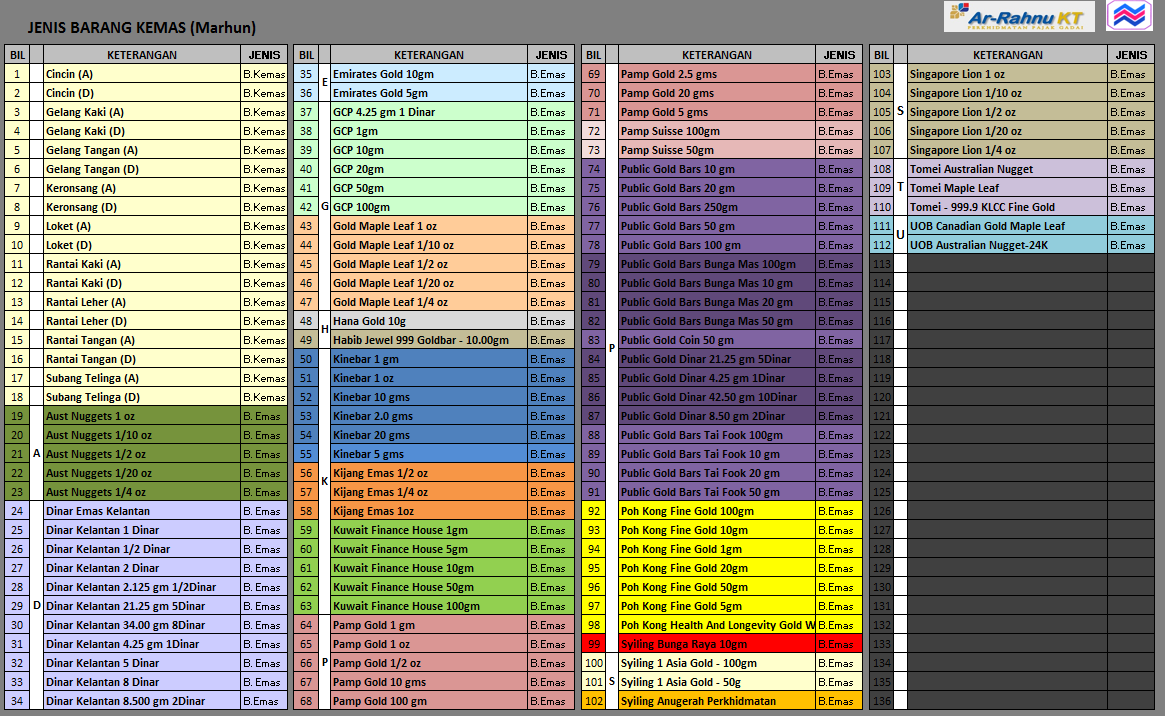Click the 'Rantai Leher (A)' cell
This screenshot has height=716, width=1165.
(142, 302)
